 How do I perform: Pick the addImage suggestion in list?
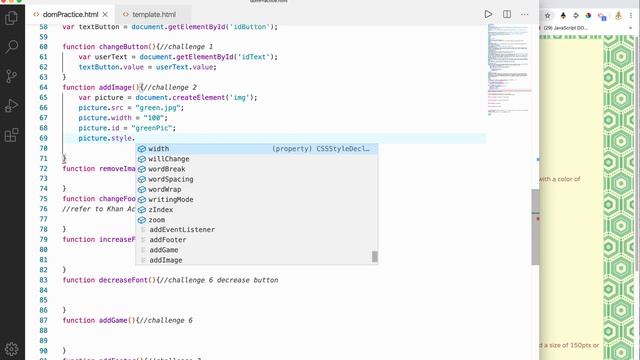(x=257, y=260)
